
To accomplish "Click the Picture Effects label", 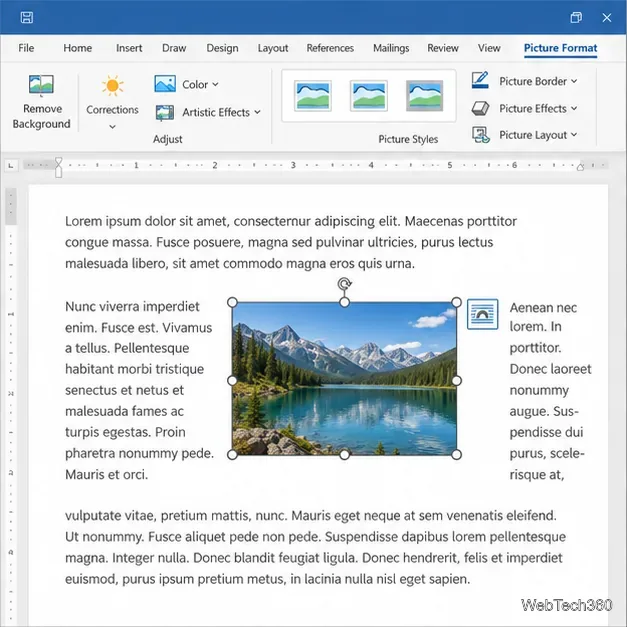I will [x=533, y=108].
